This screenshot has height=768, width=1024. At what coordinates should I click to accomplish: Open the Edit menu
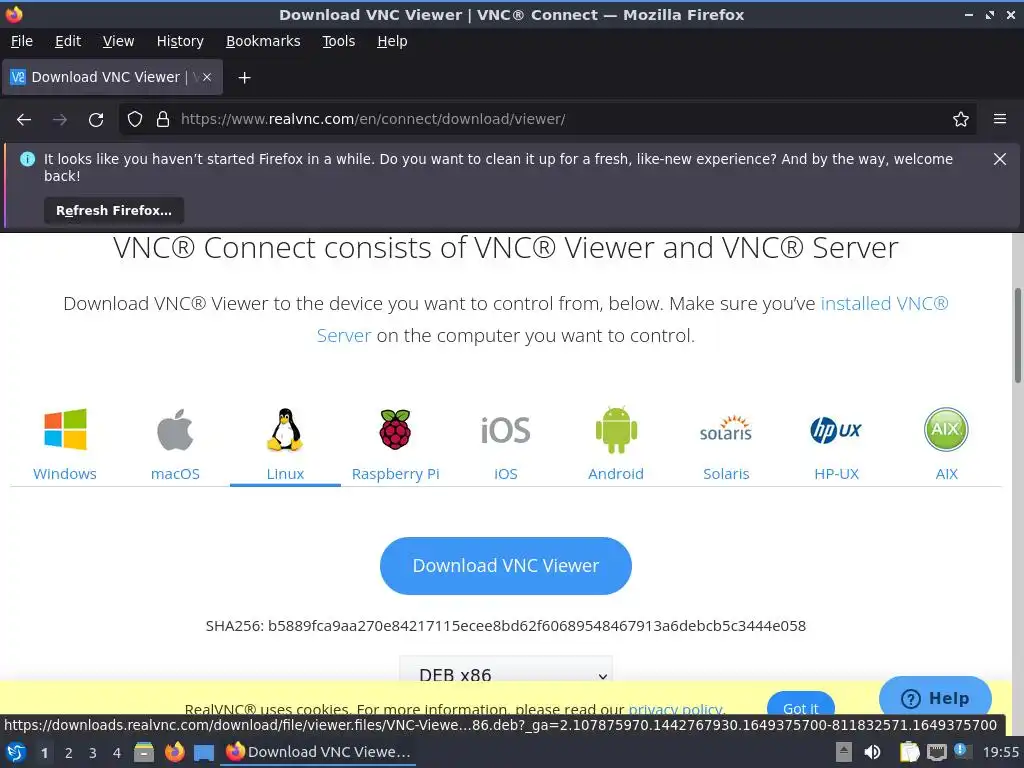(x=68, y=41)
